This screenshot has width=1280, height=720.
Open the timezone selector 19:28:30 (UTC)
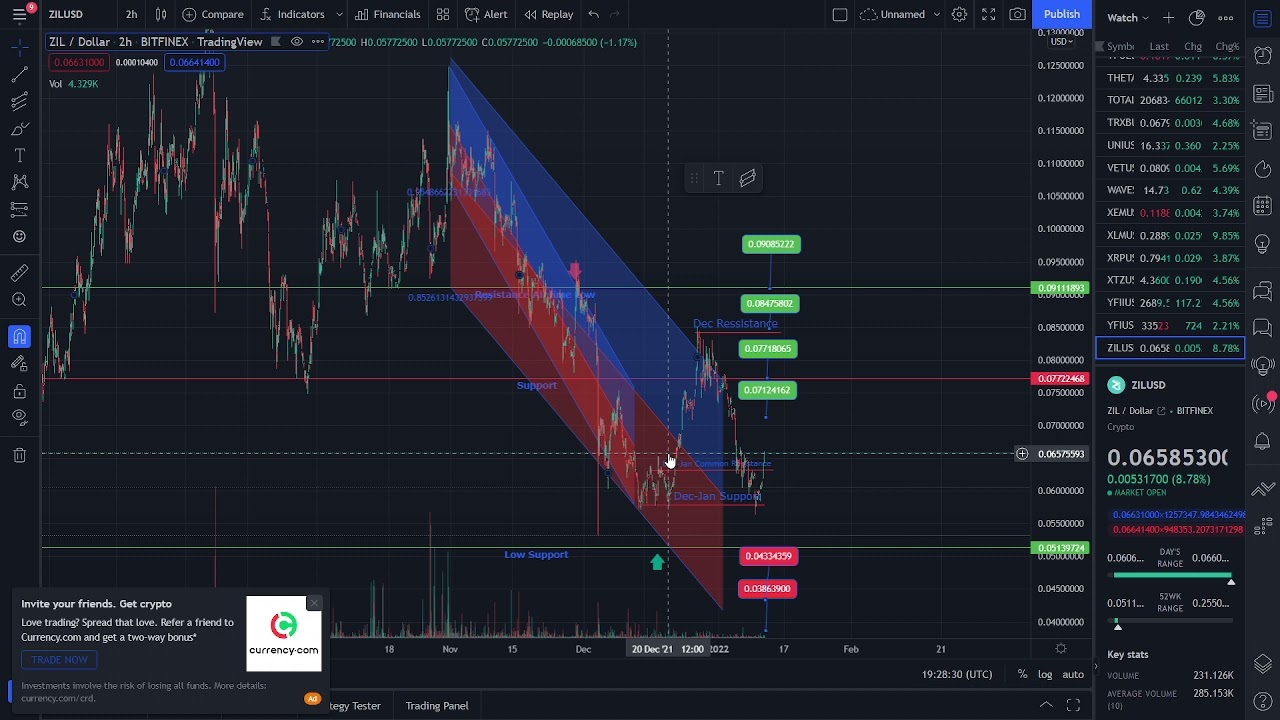click(957, 674)
